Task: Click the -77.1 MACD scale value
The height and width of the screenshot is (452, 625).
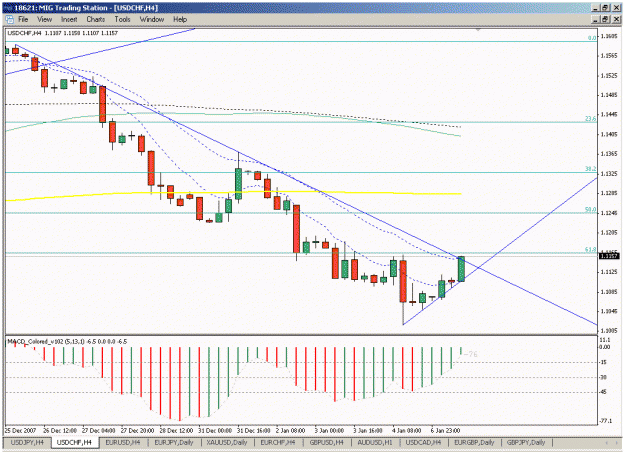Action: (606, 421)
